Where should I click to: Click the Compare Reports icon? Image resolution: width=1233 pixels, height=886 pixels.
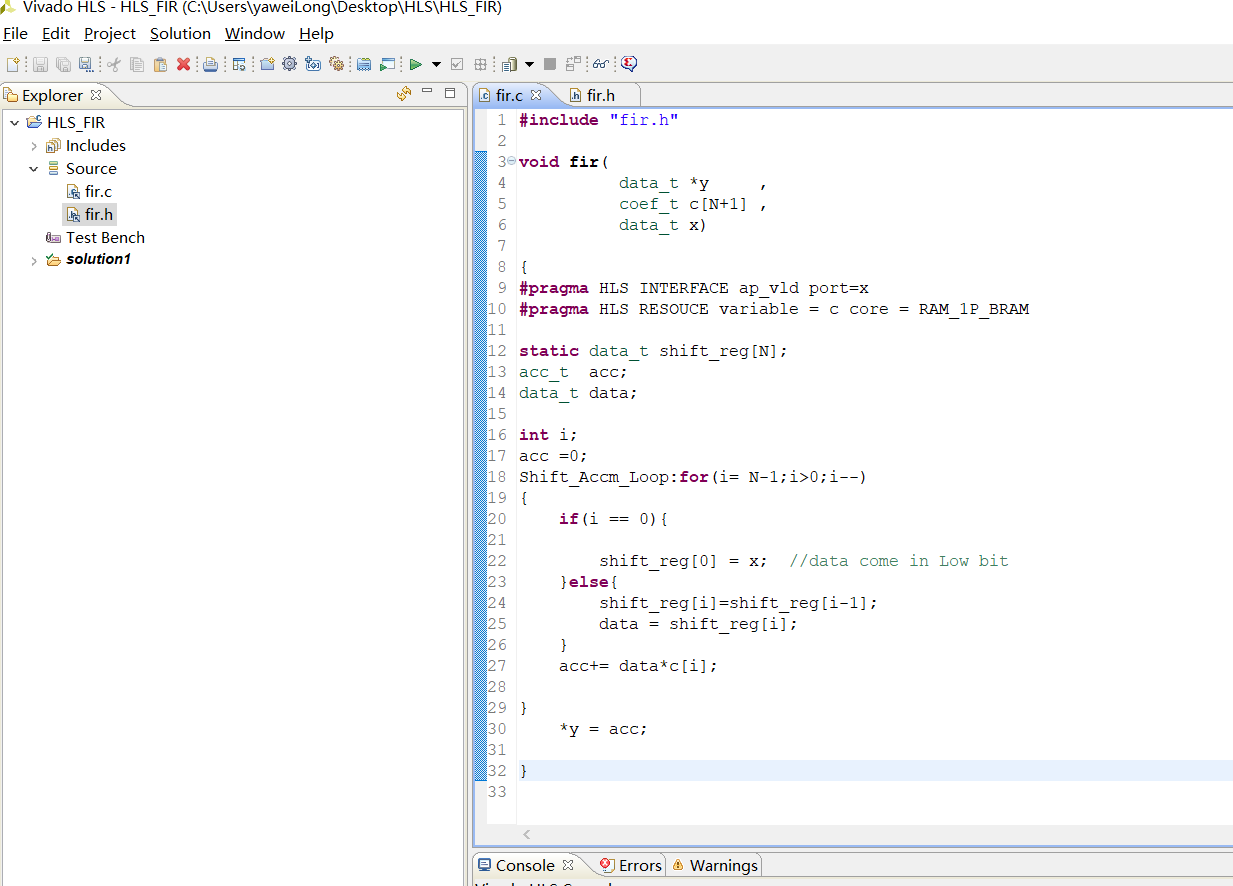pyautogui.click(x=573, y=64)
